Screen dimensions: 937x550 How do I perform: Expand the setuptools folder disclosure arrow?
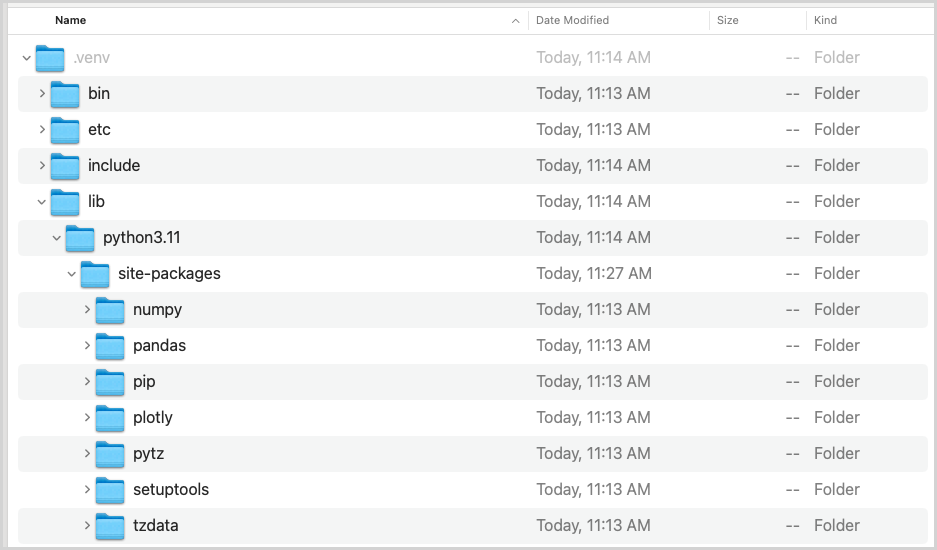(87, 489)
